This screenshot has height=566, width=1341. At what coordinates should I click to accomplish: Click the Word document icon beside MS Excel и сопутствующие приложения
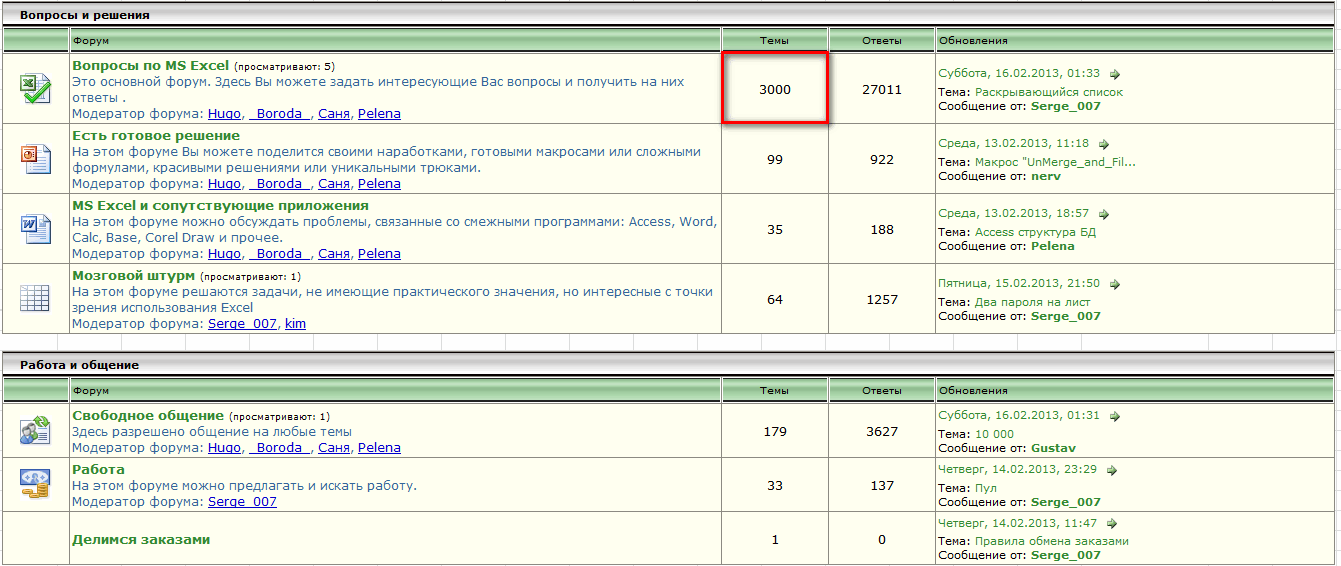click(35, 229)
